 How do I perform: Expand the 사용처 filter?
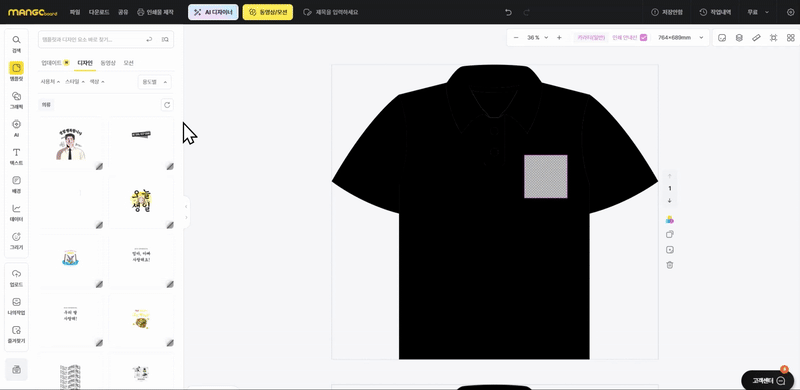tap(50, 82)
